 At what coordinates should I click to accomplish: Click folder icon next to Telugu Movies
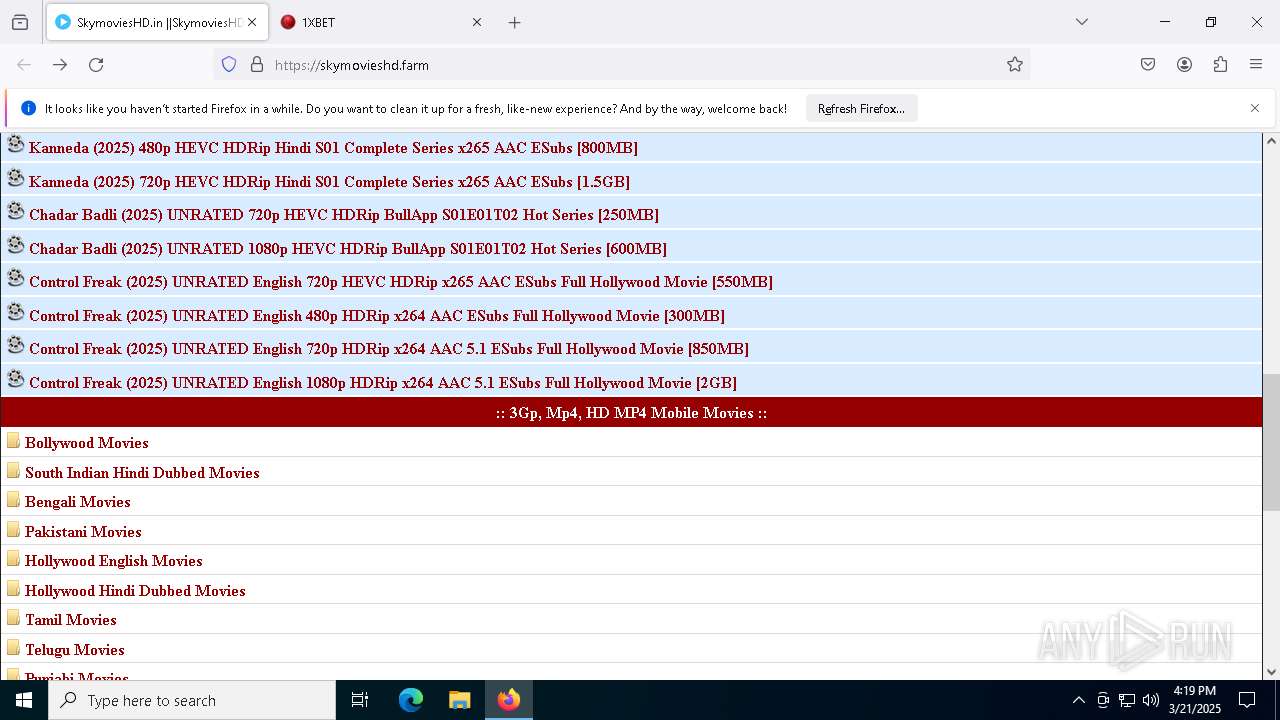tap(13, 648)
